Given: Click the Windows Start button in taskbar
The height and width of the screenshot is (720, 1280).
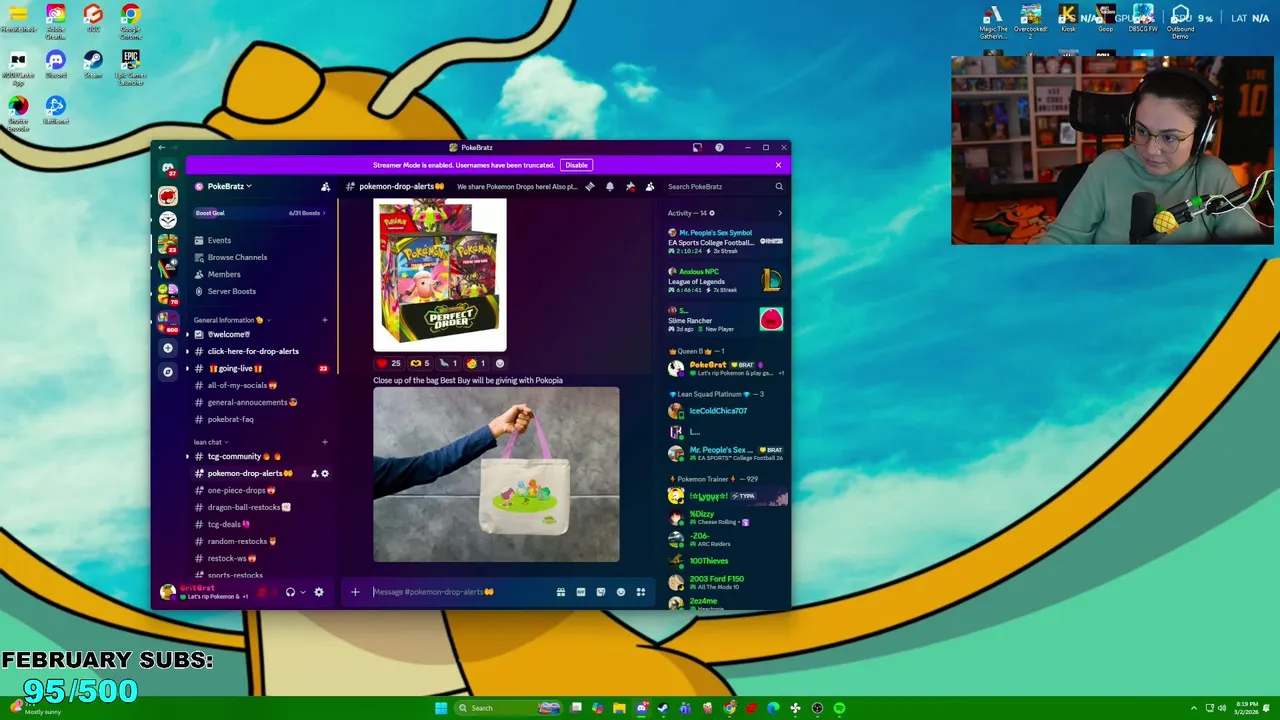Looking at the screenshot, I should (x=441, y=708).
